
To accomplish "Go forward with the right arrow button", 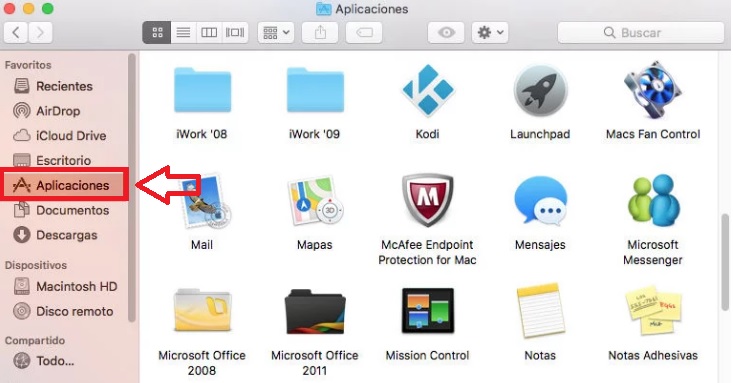I will pyautogui.click(x=41, y=33).
